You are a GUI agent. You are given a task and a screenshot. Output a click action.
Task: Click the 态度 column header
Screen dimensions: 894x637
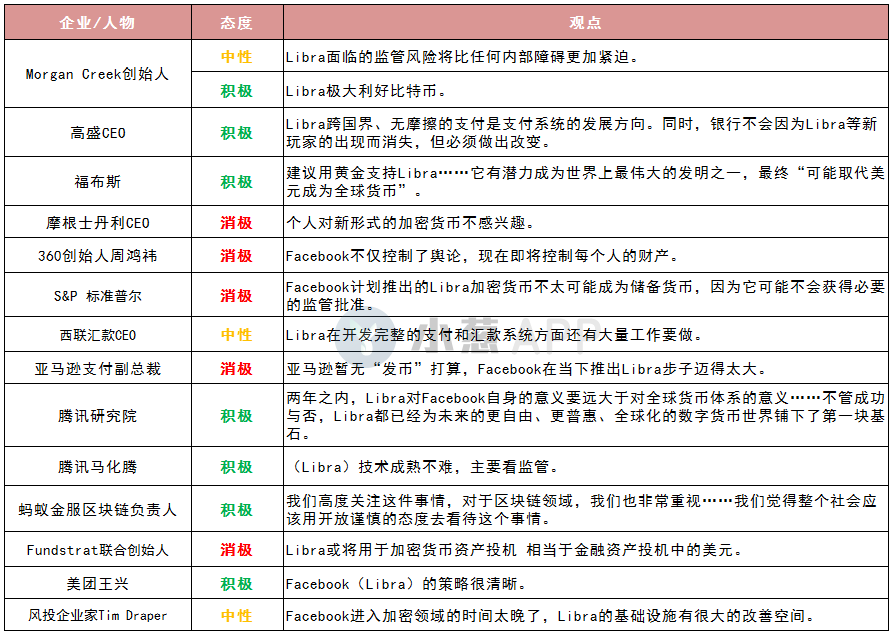pyautogui.click(x=237, y=23)
